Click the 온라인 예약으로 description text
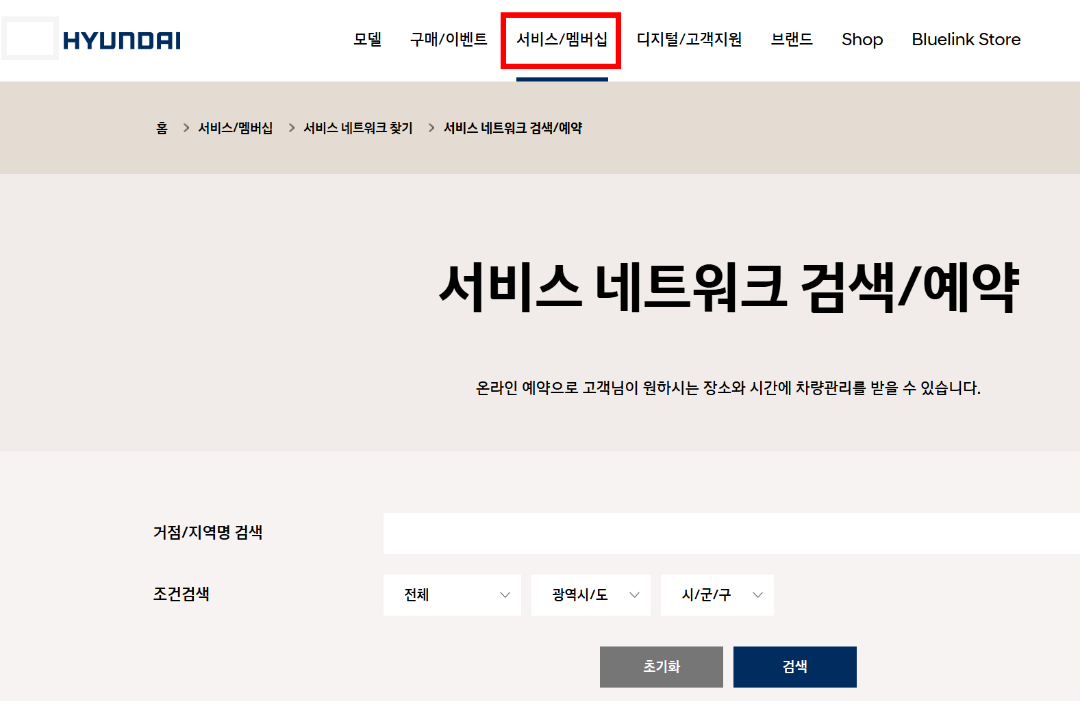The width and height of the screenshot is (1080, 701). click(x=728, y=388)
